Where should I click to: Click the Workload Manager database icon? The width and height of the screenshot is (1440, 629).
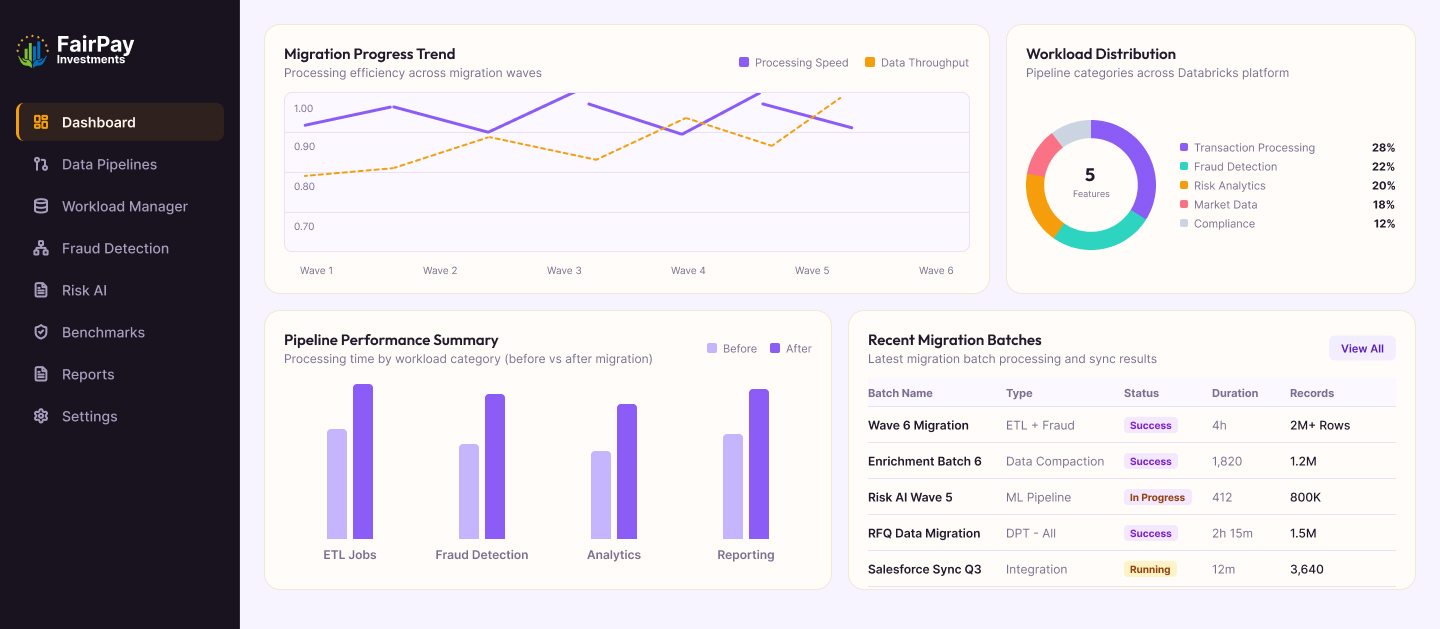(41, 206)
